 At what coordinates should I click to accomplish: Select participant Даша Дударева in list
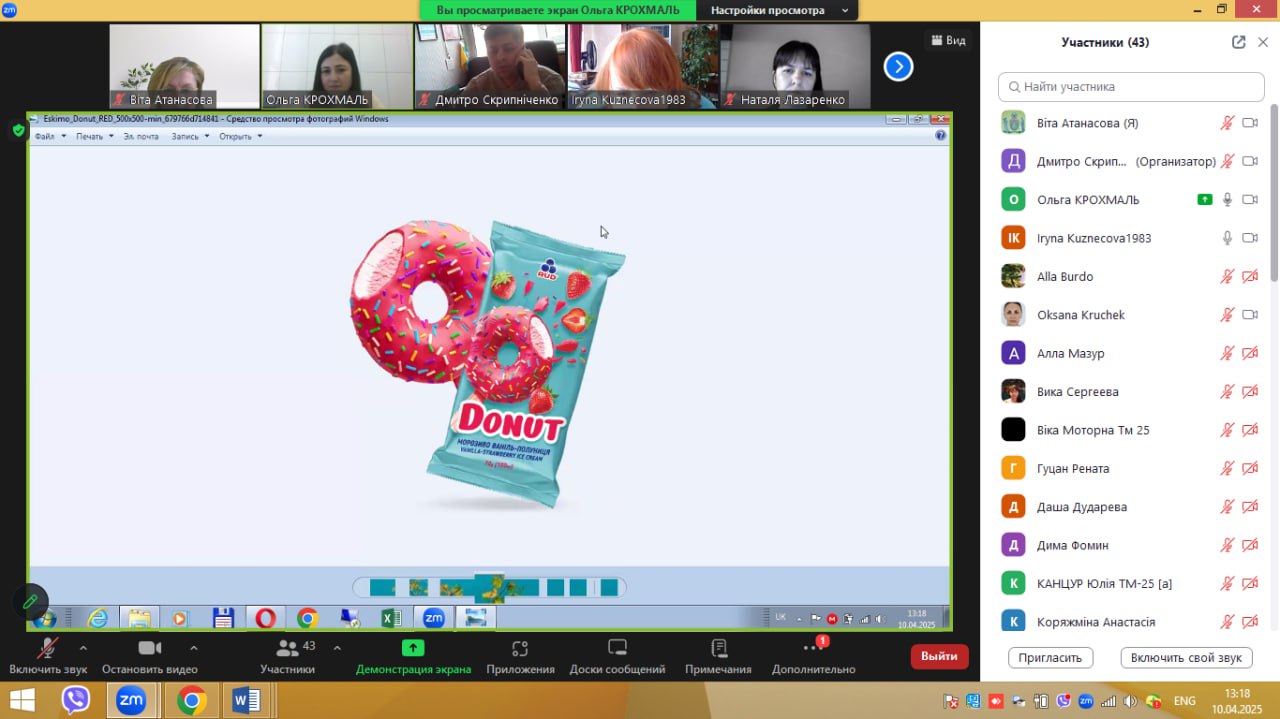point(1131,507)
